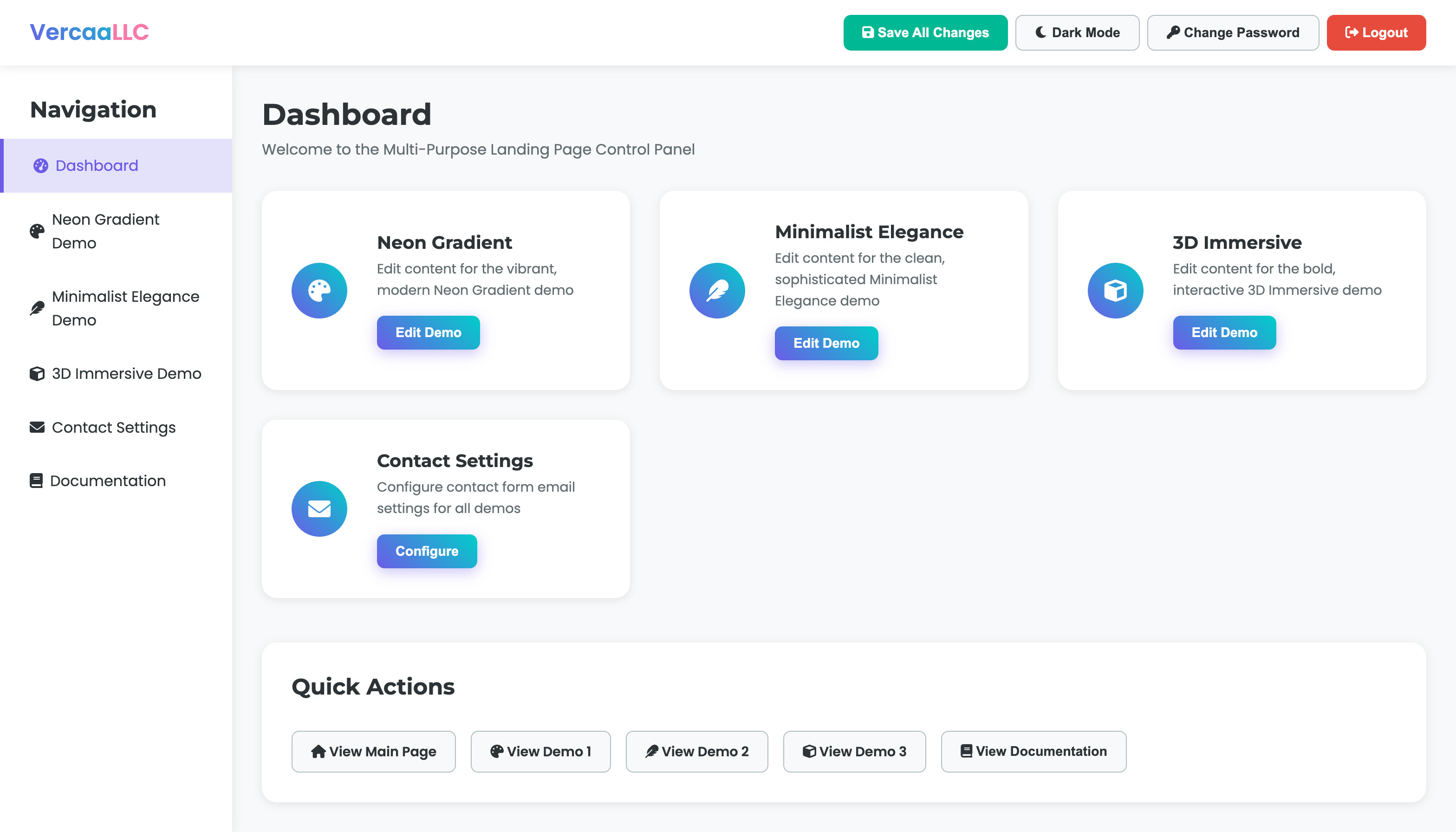Click the floppy disk save icon

tap(867, 32)
